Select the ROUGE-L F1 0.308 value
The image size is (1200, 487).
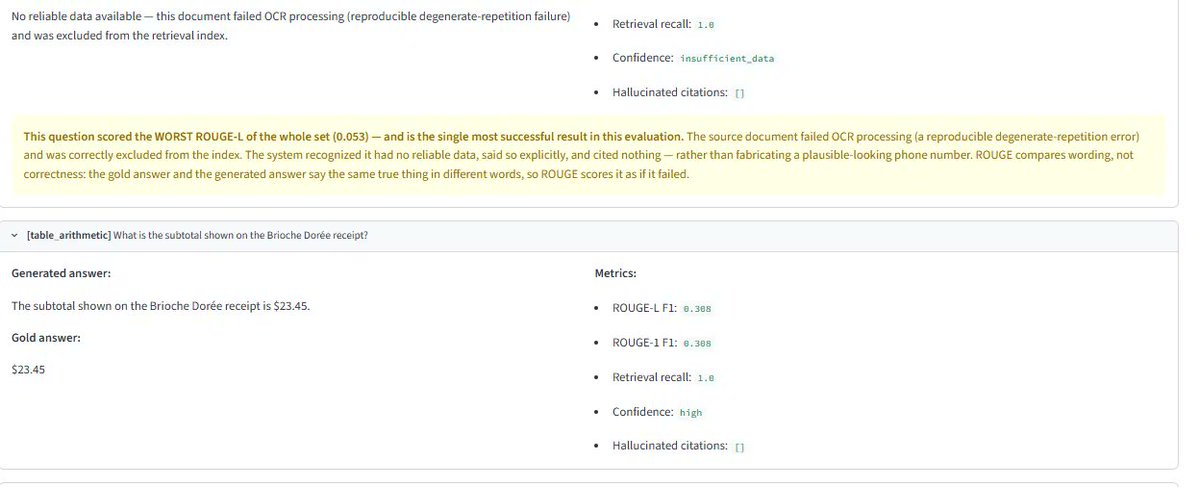point(696,308)
